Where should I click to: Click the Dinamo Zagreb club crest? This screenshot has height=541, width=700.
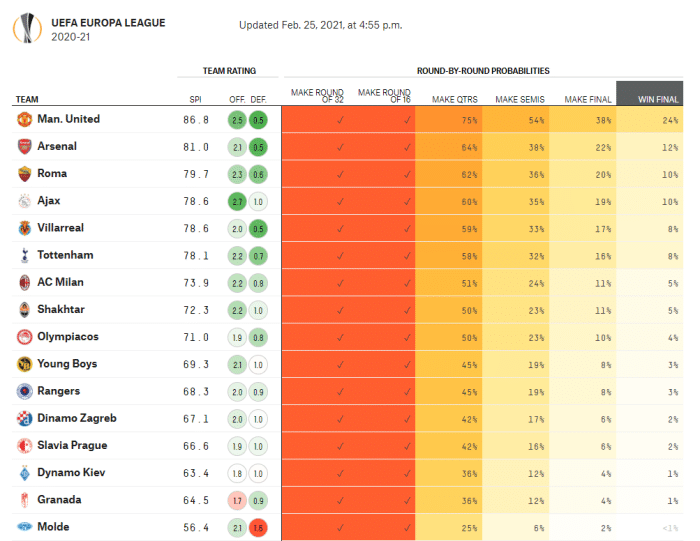[24, 418]
